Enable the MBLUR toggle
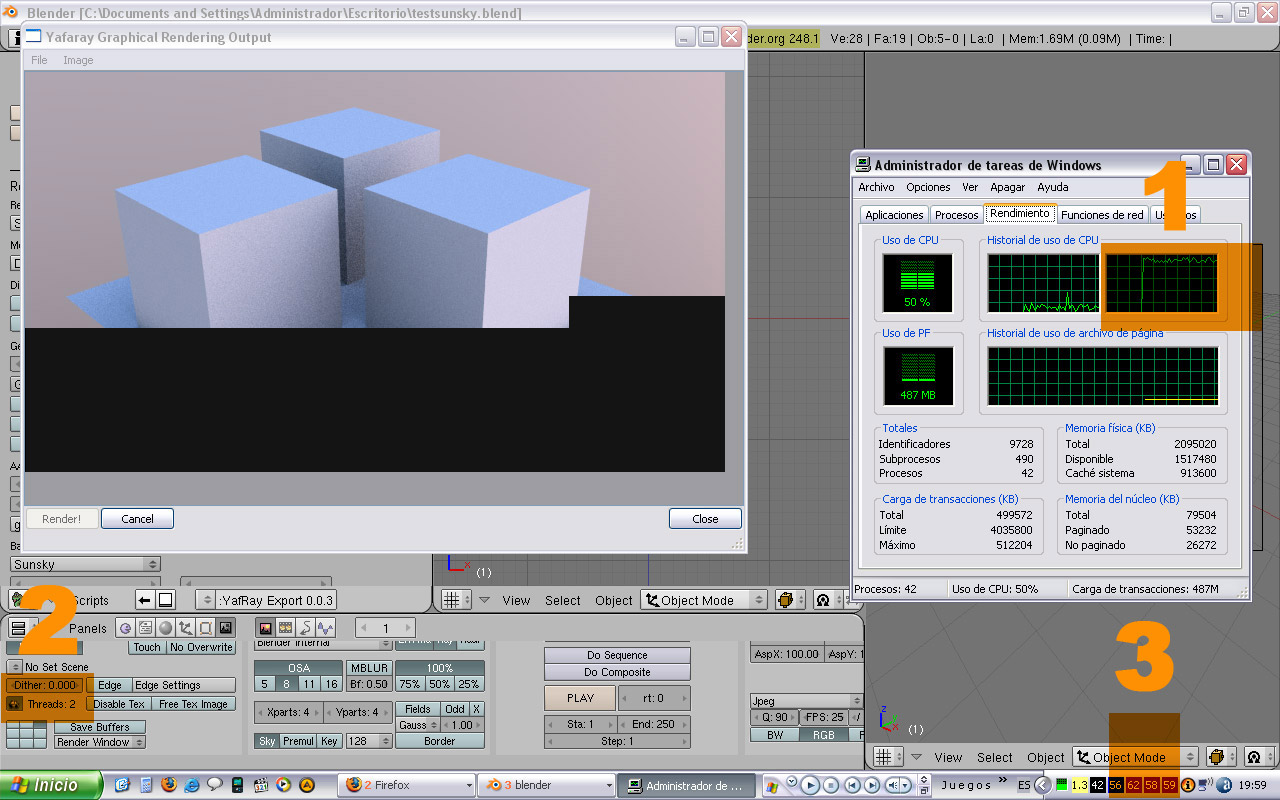1280x800 pixels. point(369,668)
